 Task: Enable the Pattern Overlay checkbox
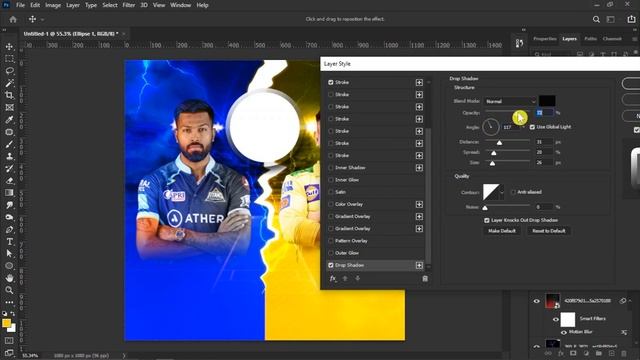[331, 241]
